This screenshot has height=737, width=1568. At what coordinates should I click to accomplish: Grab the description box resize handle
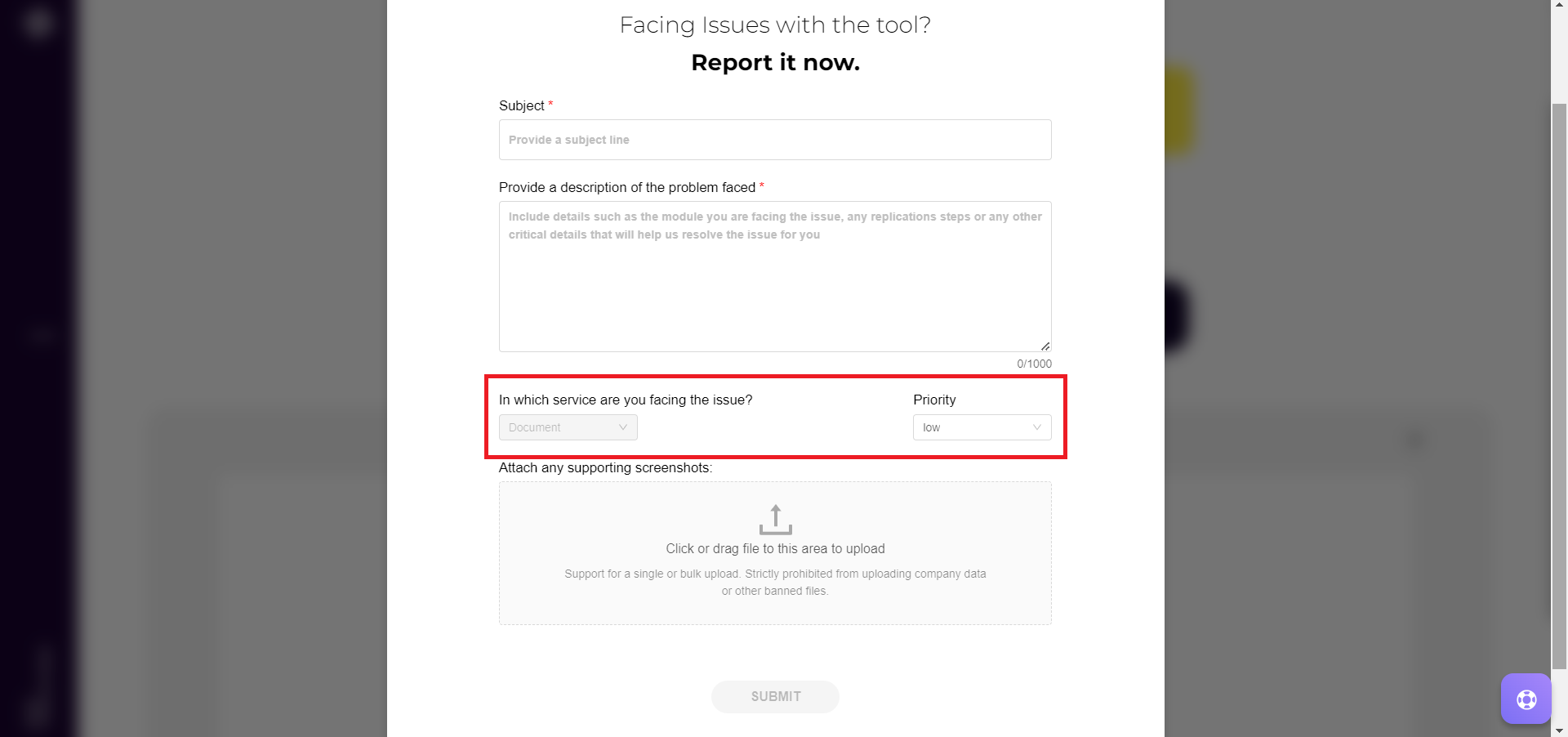1045,346
